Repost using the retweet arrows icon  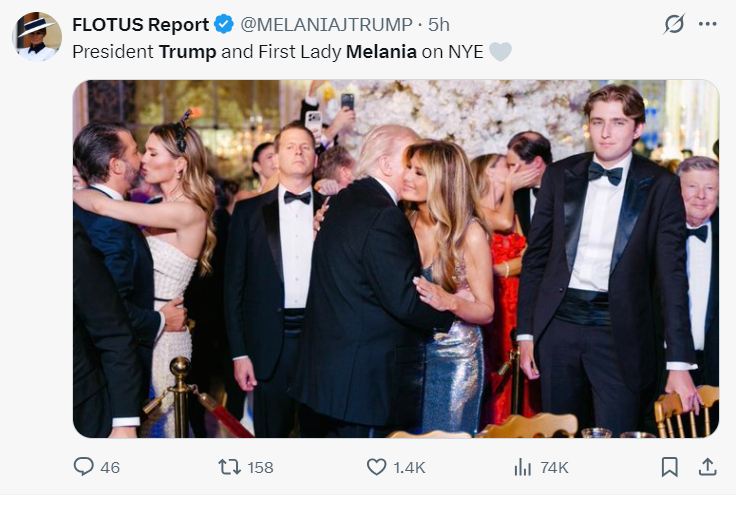pyautogui.click(x=230, y=467)
